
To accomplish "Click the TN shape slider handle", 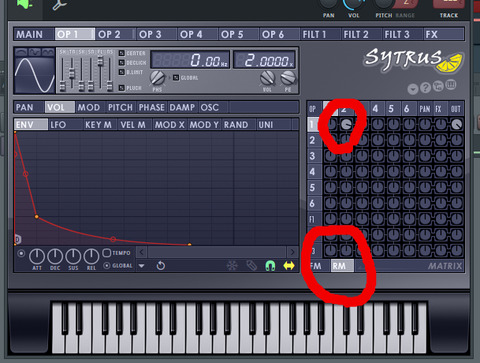I will [x=72, y=73].
